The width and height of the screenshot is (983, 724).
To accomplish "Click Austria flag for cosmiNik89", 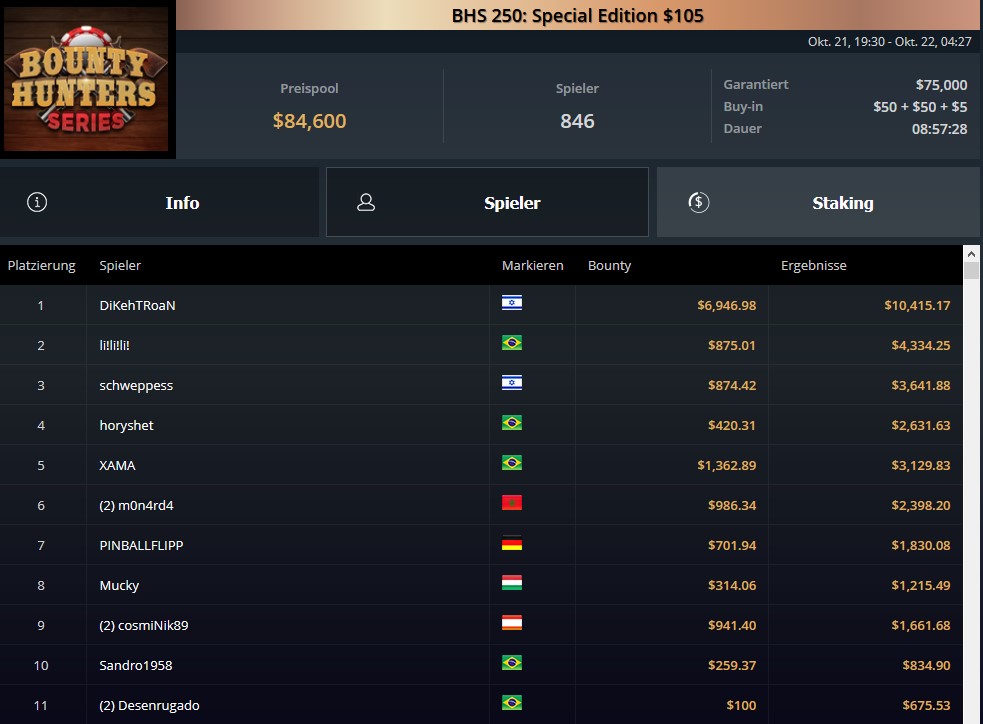I will pyautogui.click(x=512, y=623).
